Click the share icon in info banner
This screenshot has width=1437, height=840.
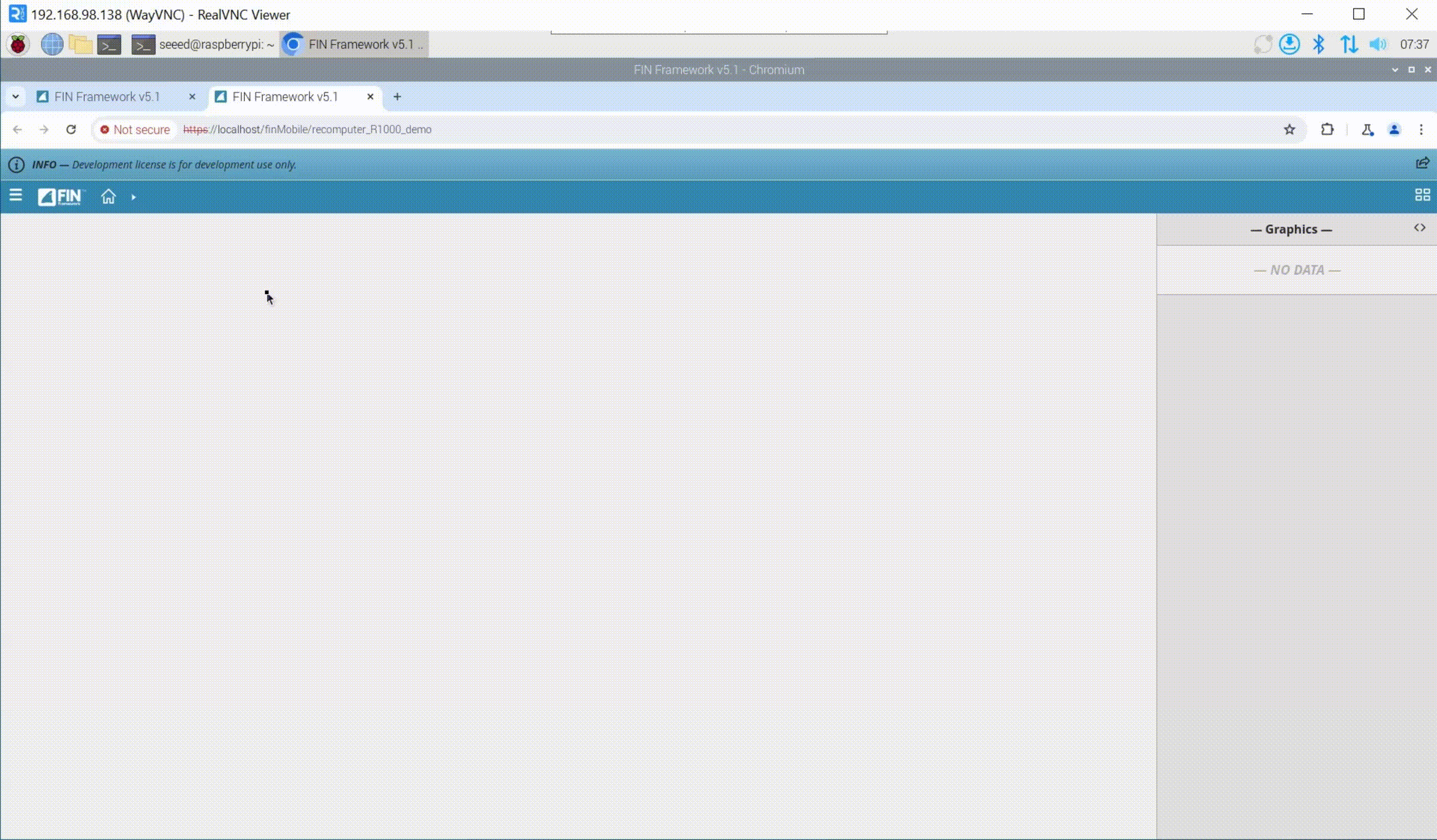pyautogui.click(x=1422, y=163)
